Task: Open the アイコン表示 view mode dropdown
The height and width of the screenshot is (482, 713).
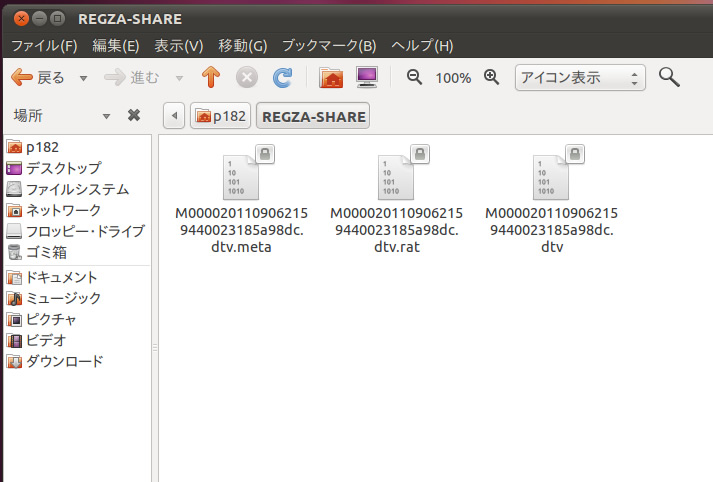Action: pos(580,78)
